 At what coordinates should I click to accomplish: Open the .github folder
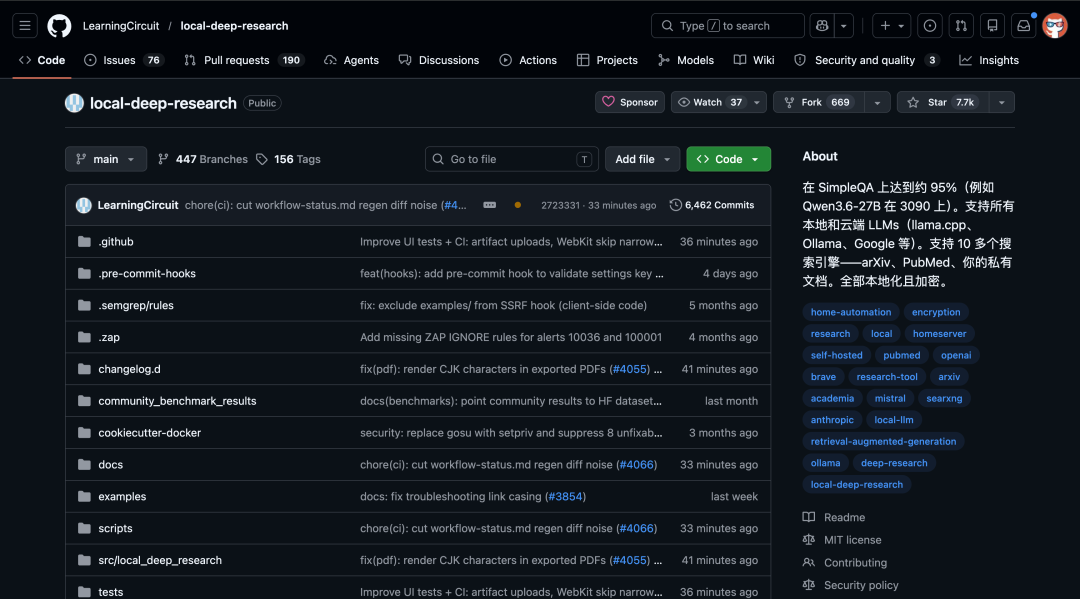pos(116,242)
